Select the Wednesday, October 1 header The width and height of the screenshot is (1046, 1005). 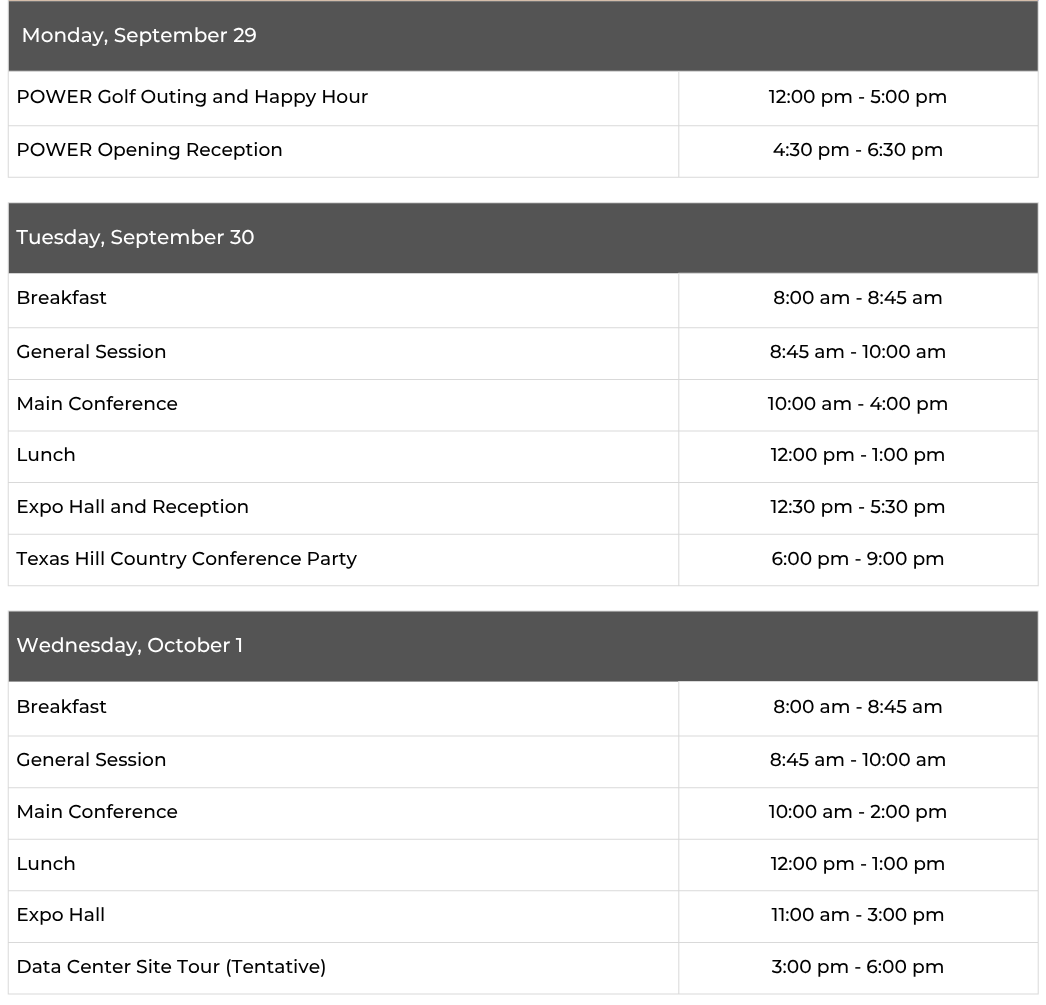(523, 646)
